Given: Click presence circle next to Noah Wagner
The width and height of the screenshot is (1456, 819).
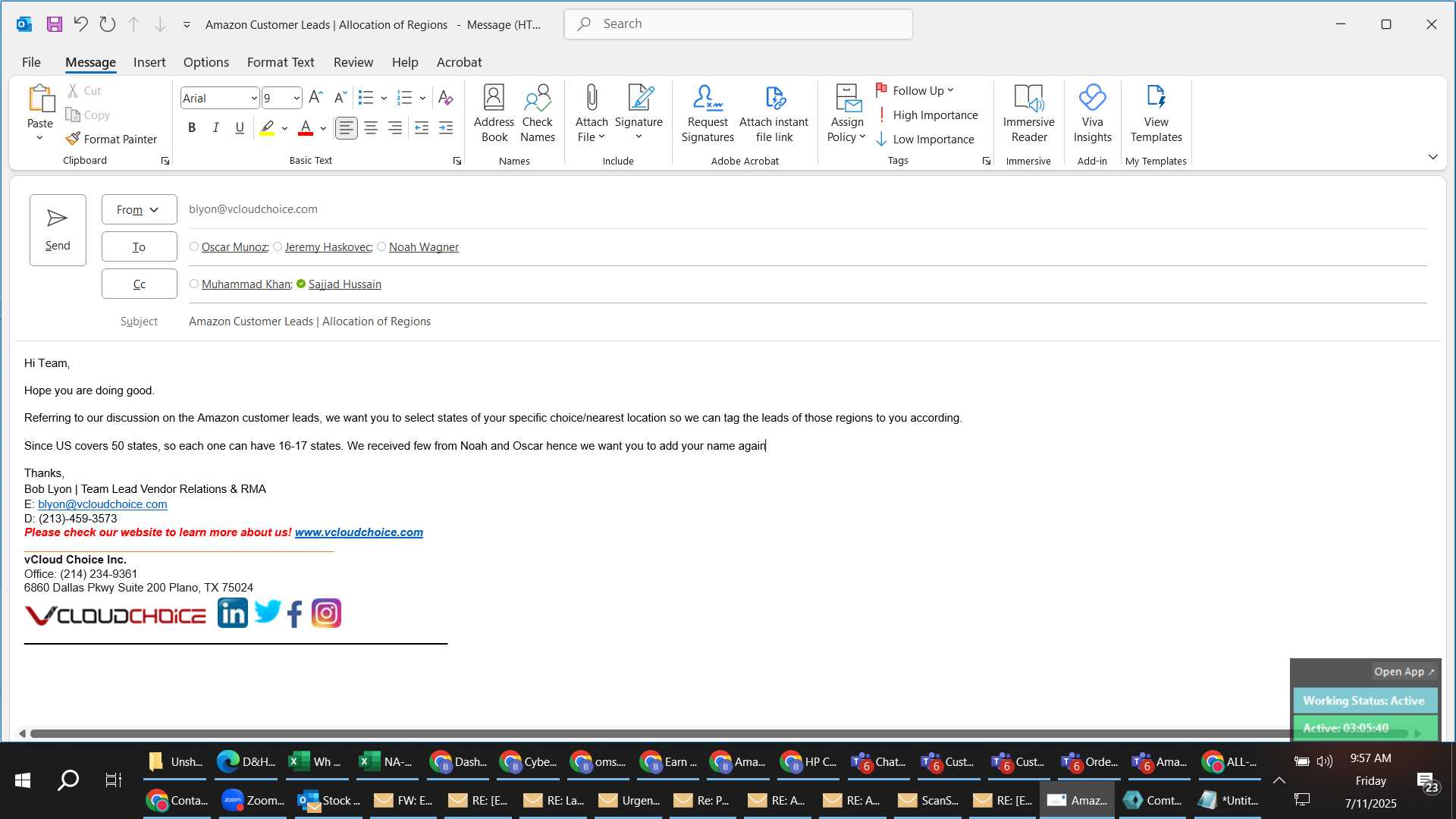Looking at the screenshot, I should [x=381, y=246].
